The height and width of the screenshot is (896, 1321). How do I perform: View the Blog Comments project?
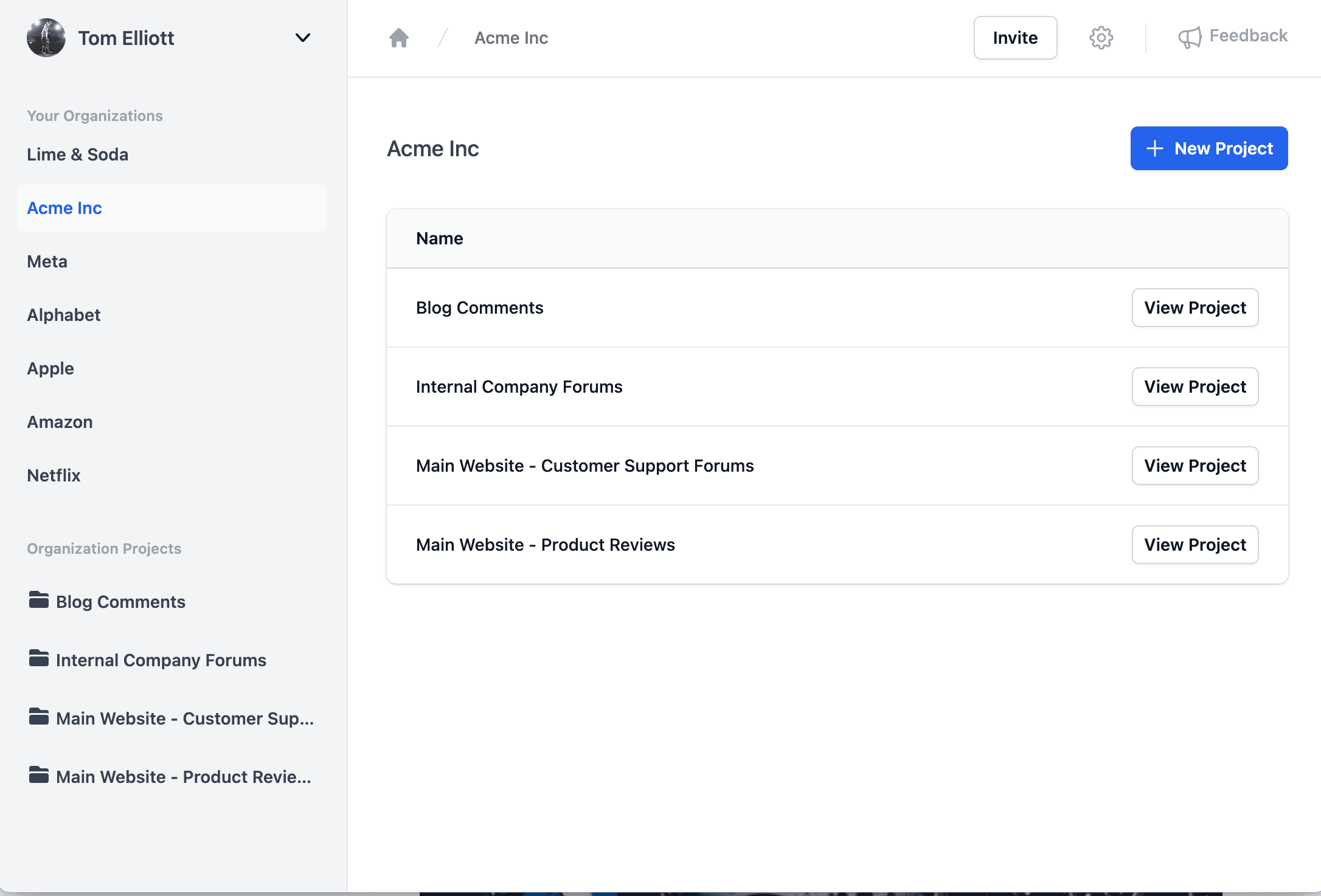coord(1195,308)
